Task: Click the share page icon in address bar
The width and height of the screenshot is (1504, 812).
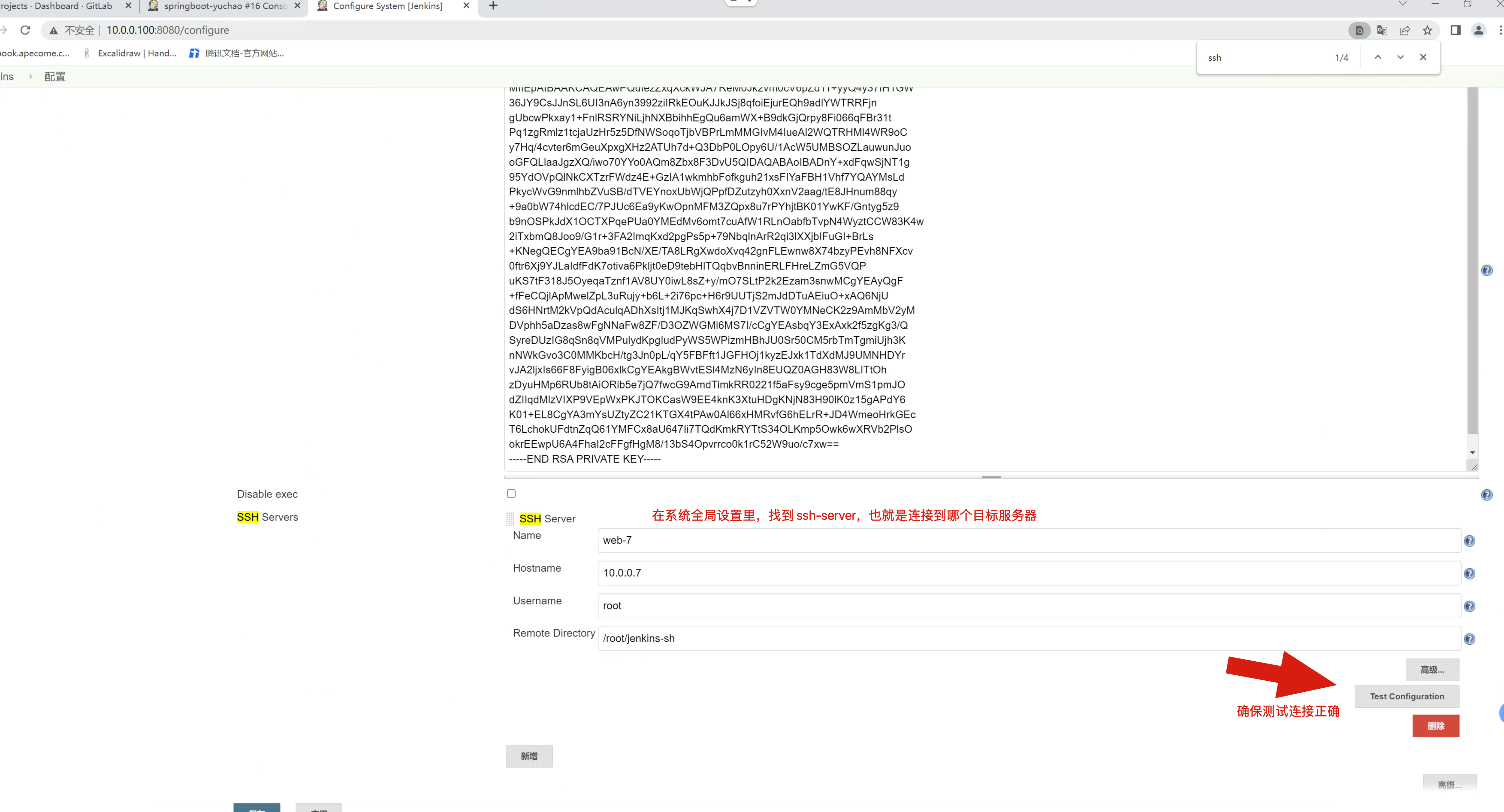Action: 1404,30
